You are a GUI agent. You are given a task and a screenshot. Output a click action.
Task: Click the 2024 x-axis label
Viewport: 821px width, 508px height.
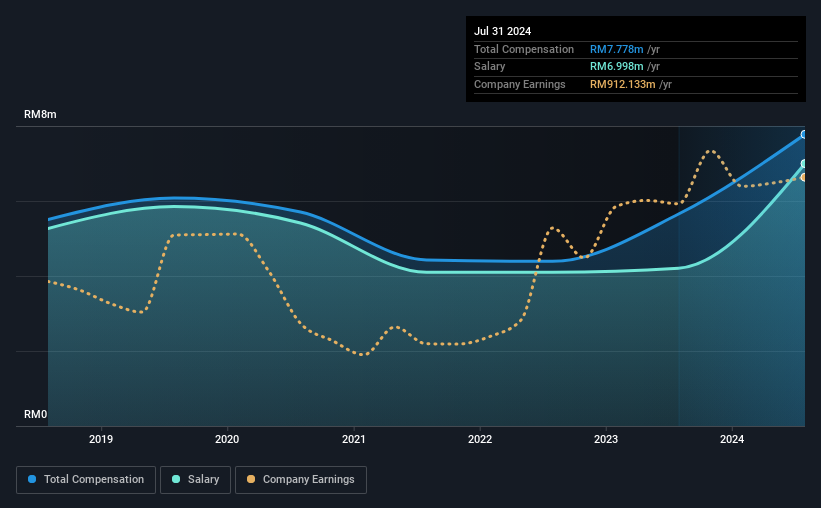click(732, 439)
